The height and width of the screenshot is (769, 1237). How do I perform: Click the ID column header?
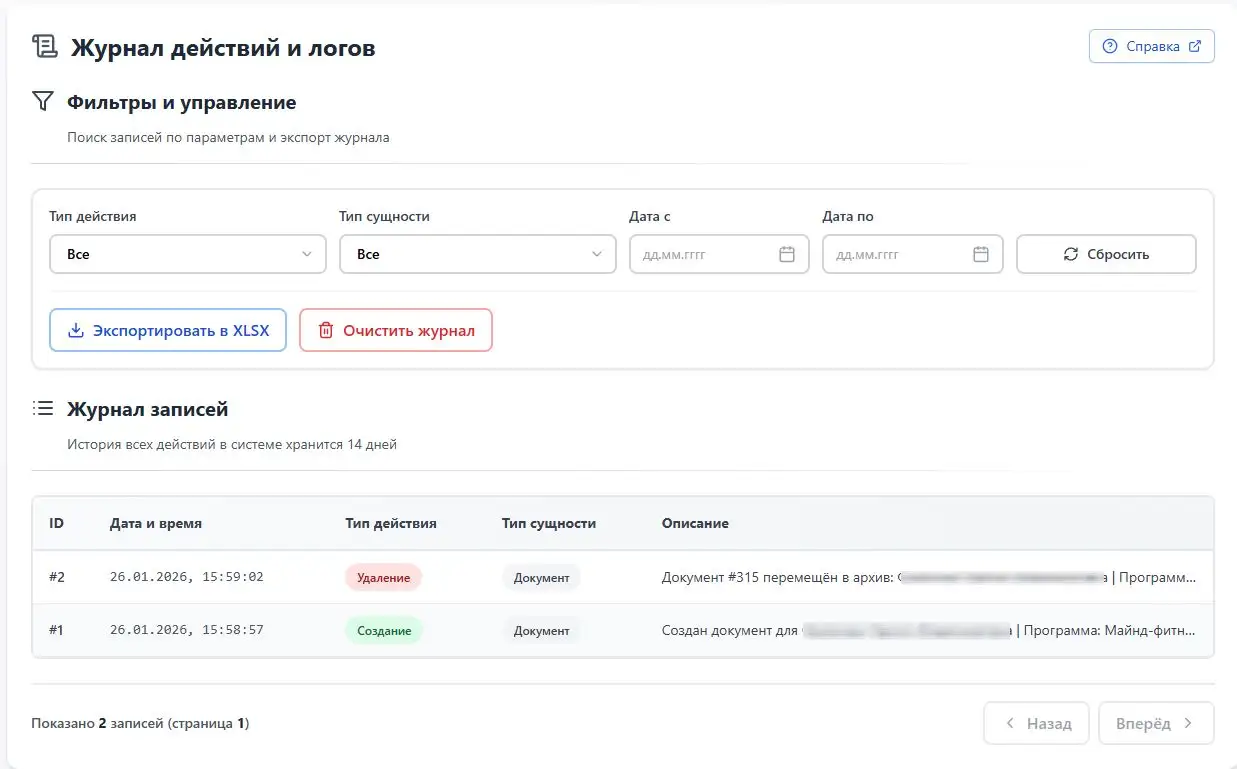[x=57, y=523]
